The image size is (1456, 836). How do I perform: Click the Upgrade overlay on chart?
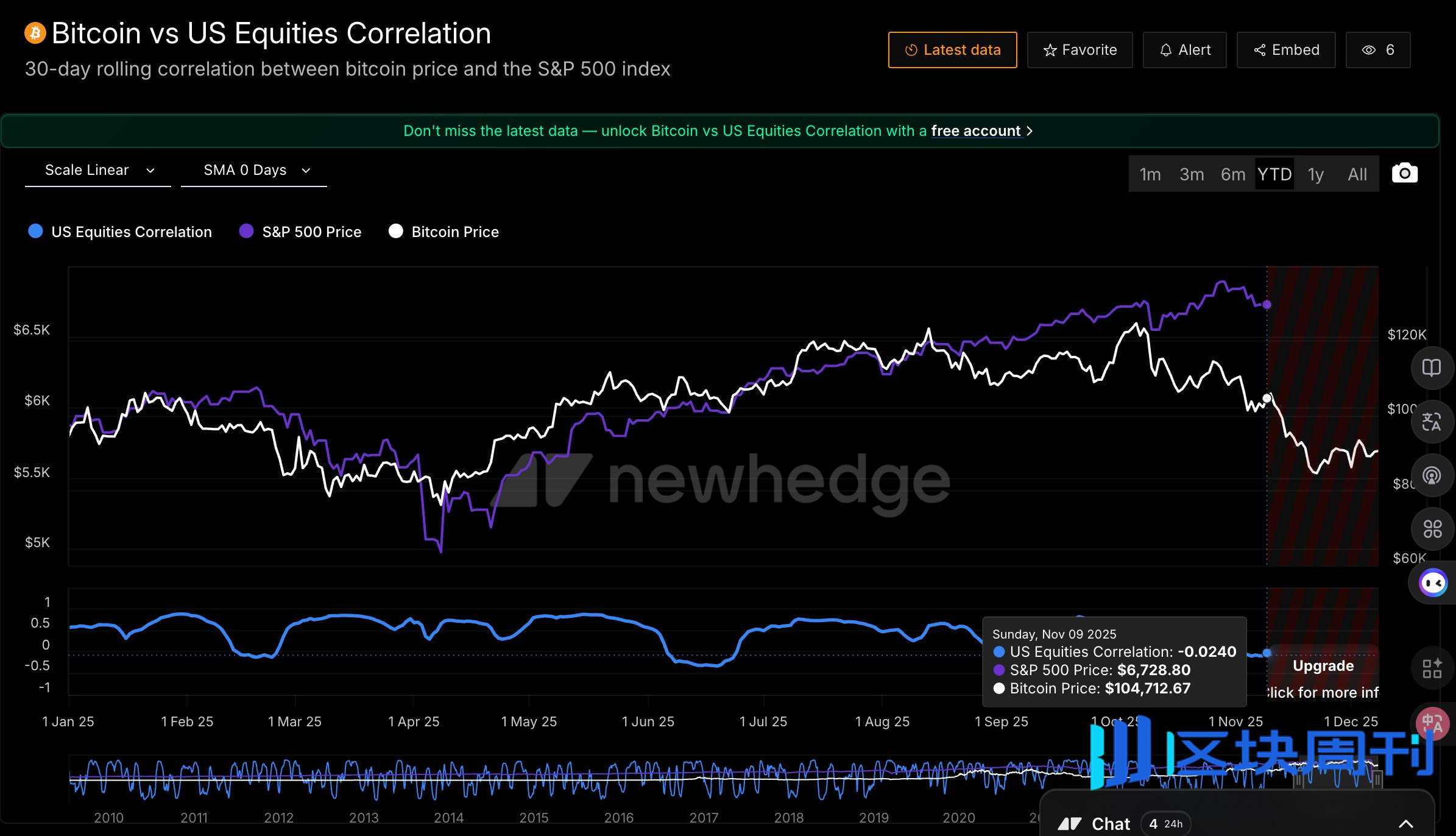coord(1323,666)
